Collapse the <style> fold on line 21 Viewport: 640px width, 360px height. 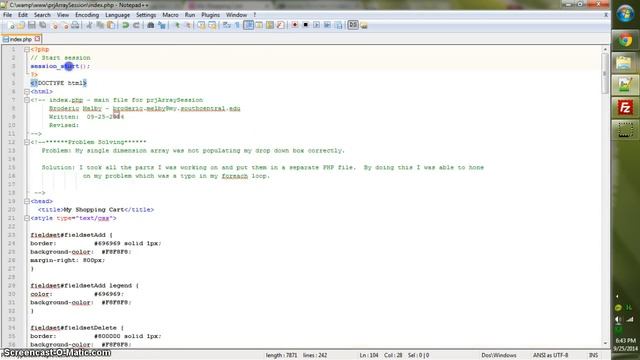click(27, 218)
